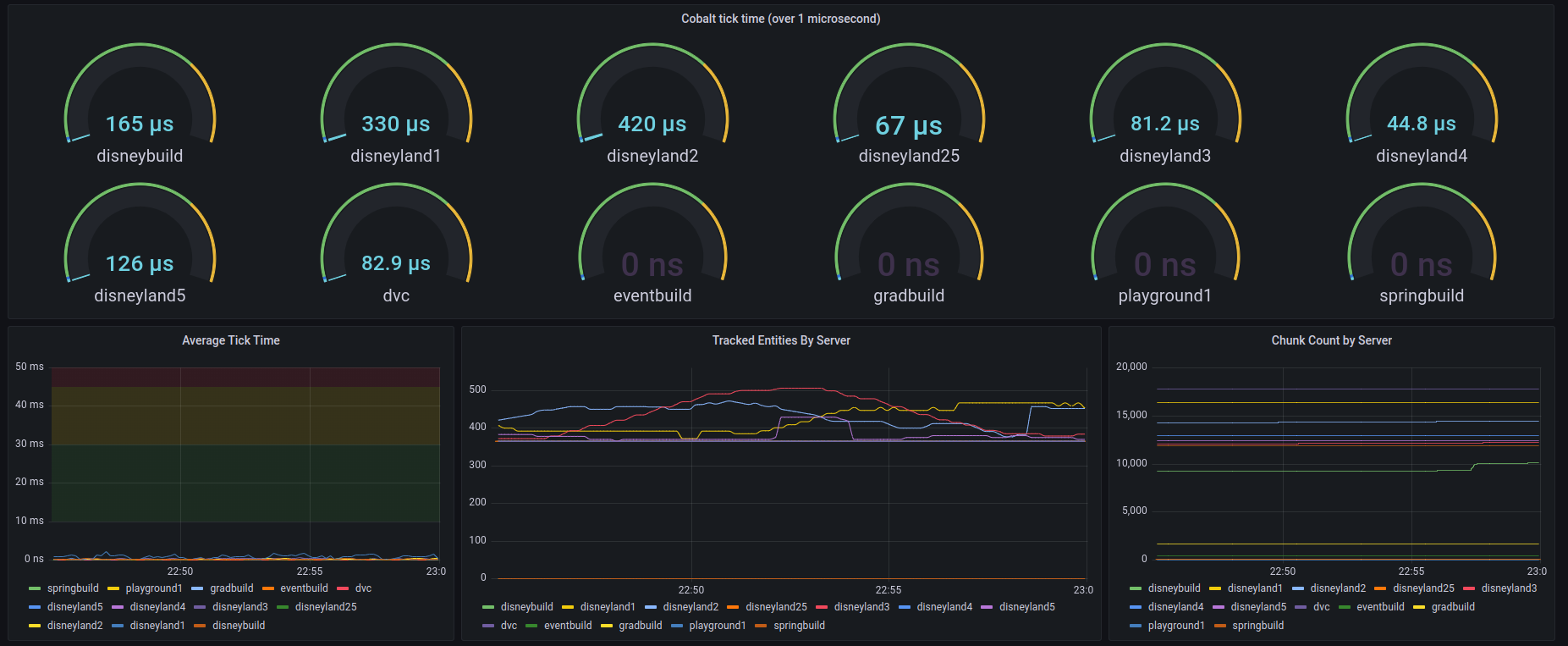This screenshot has height=646, width=1568.
Task: Click the eventbuild gauge label
Action: coord(652,295)
